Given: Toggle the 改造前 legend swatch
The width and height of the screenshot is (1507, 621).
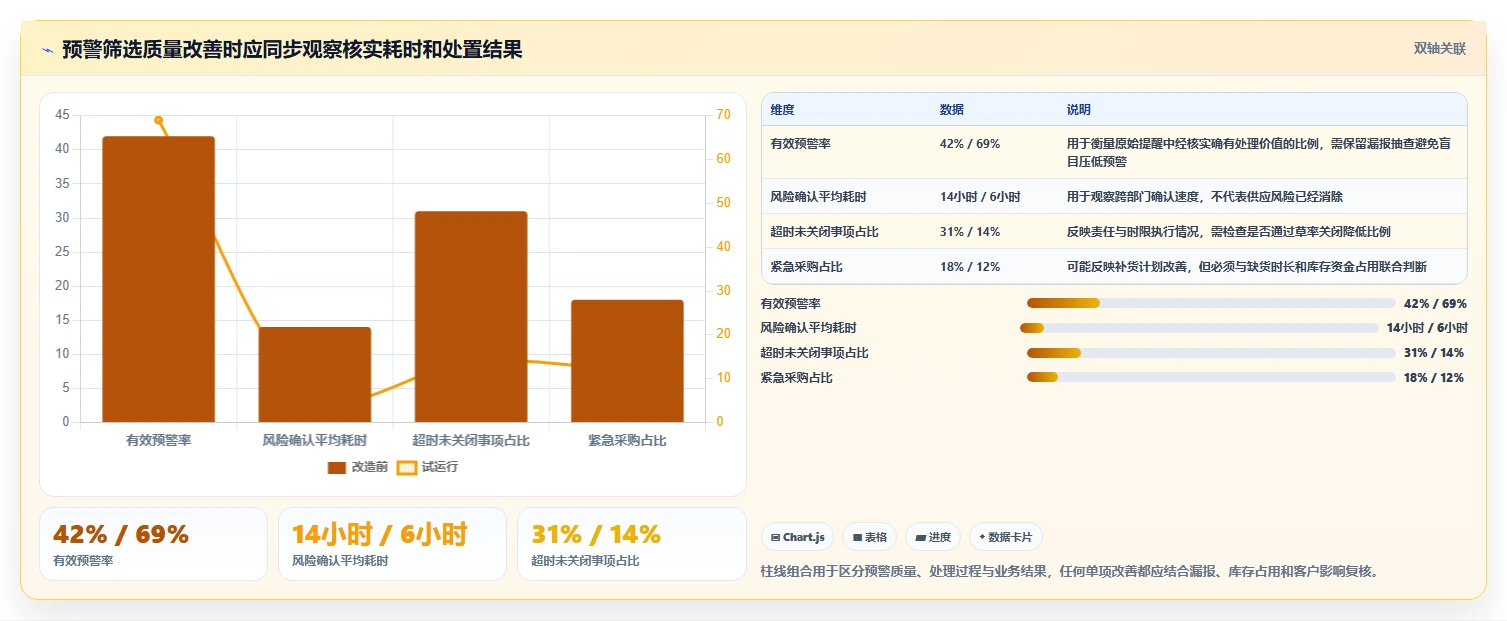Looking at the screenshot, I should point(336,467).
